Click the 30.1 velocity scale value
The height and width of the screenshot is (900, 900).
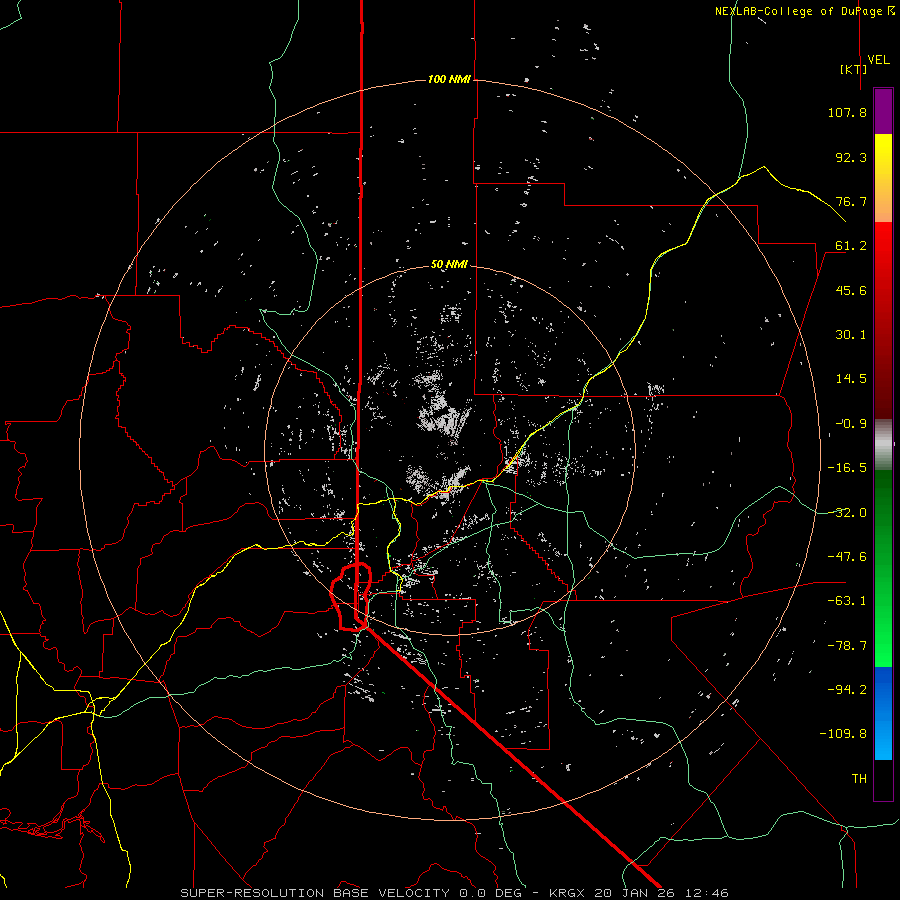tap(851, 335)
